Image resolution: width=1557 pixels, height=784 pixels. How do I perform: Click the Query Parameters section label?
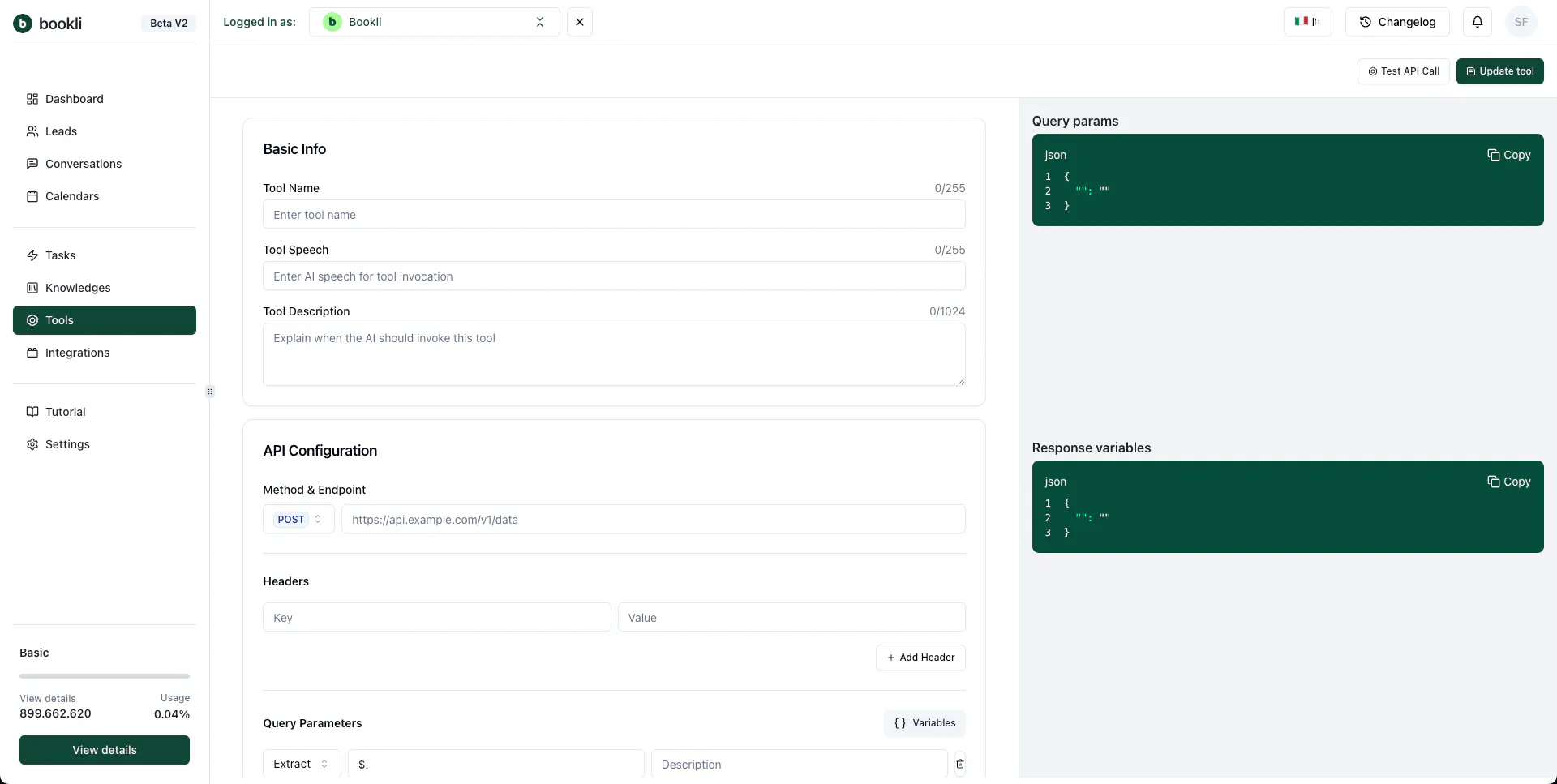(x=312, y=723)
